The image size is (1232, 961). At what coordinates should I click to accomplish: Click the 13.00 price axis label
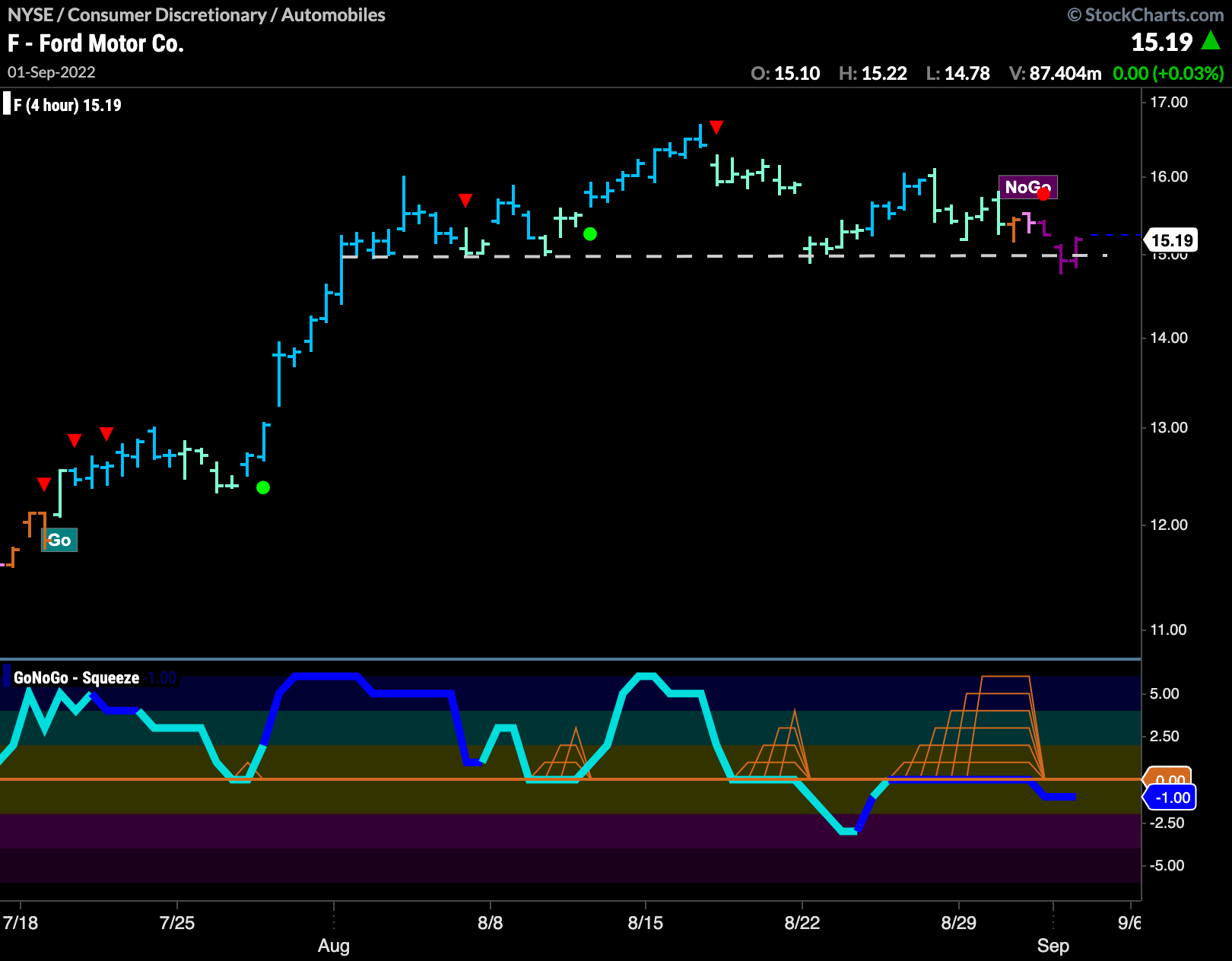(1169, 427)
